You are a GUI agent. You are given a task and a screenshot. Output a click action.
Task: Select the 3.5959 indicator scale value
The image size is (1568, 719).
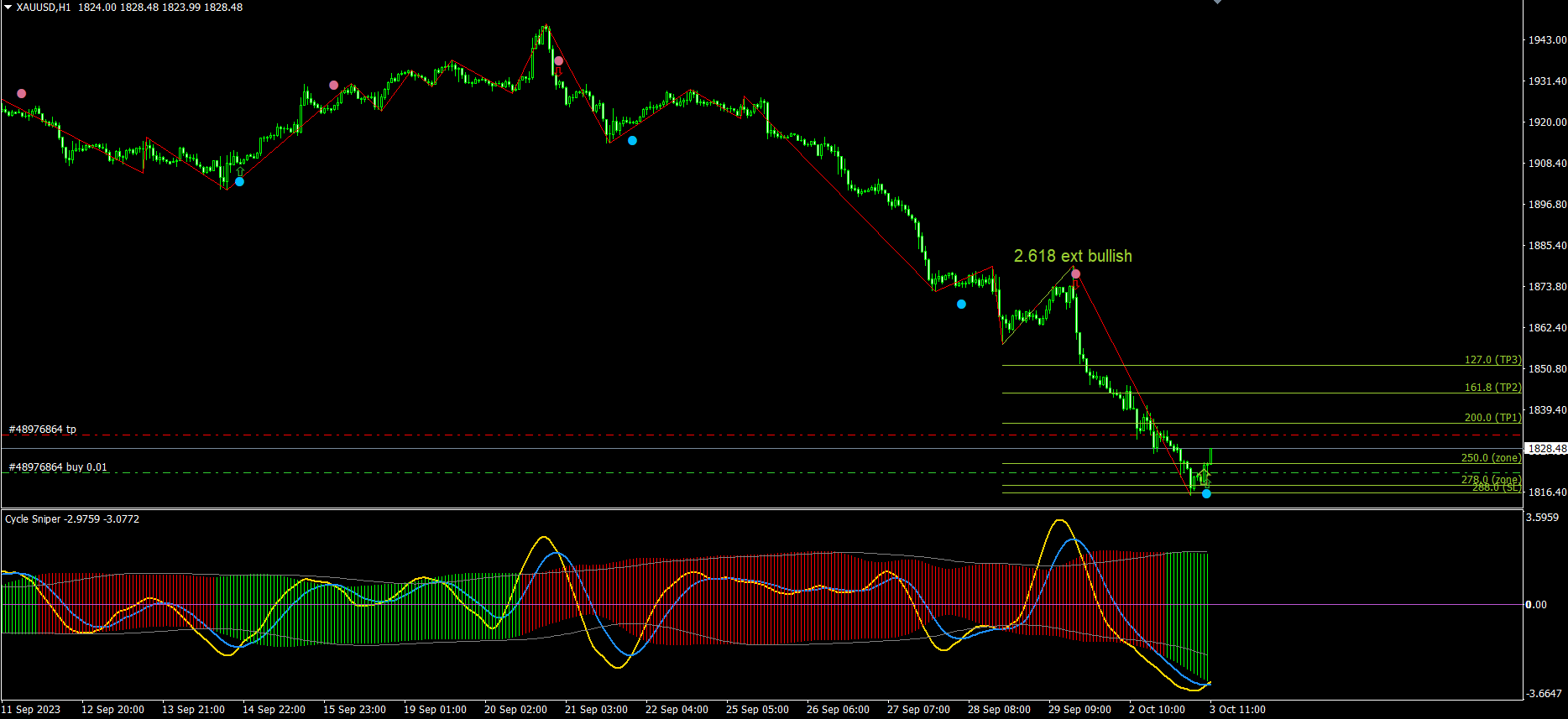1543,518
